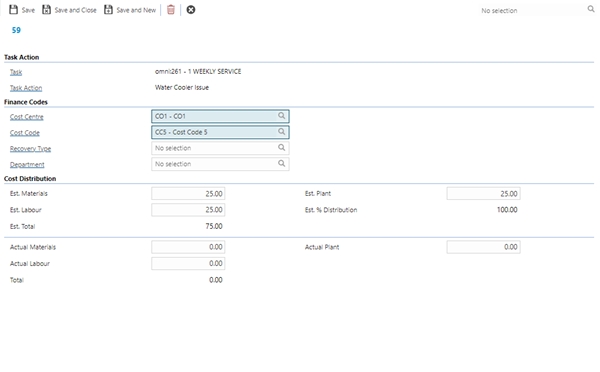Open Department lookup magnifier
Image resolution: width=600 pixels, height=372 pixels.
[x=282, y=163]
